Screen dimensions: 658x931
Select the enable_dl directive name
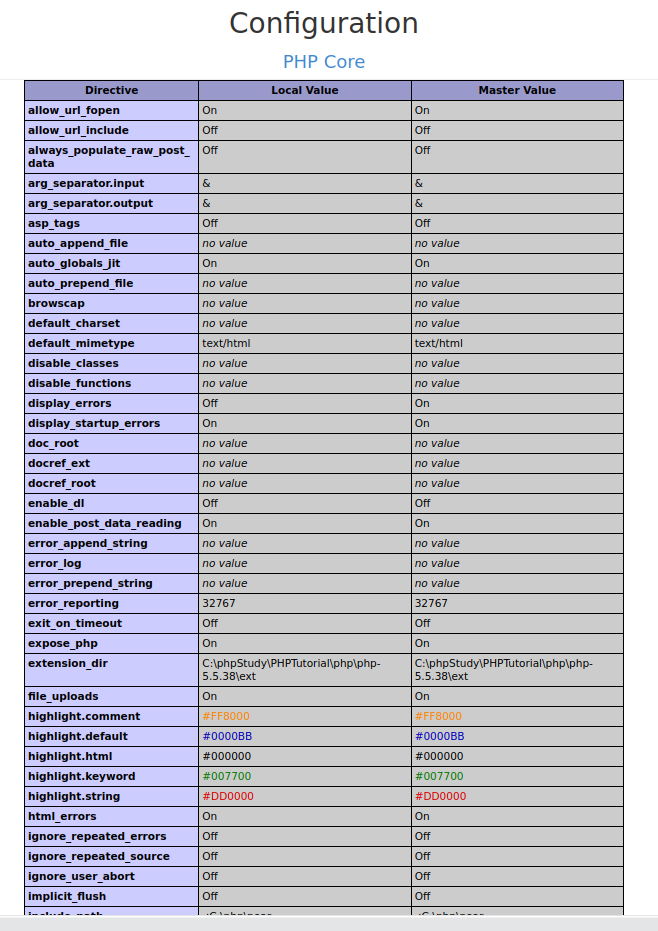(x=56, y=504)
